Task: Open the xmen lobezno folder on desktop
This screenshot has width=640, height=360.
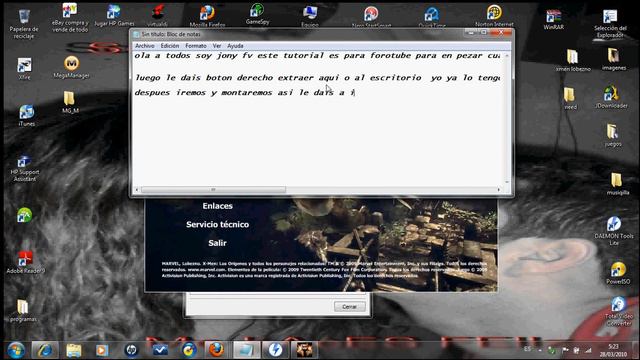Action: tap(573, 60)
